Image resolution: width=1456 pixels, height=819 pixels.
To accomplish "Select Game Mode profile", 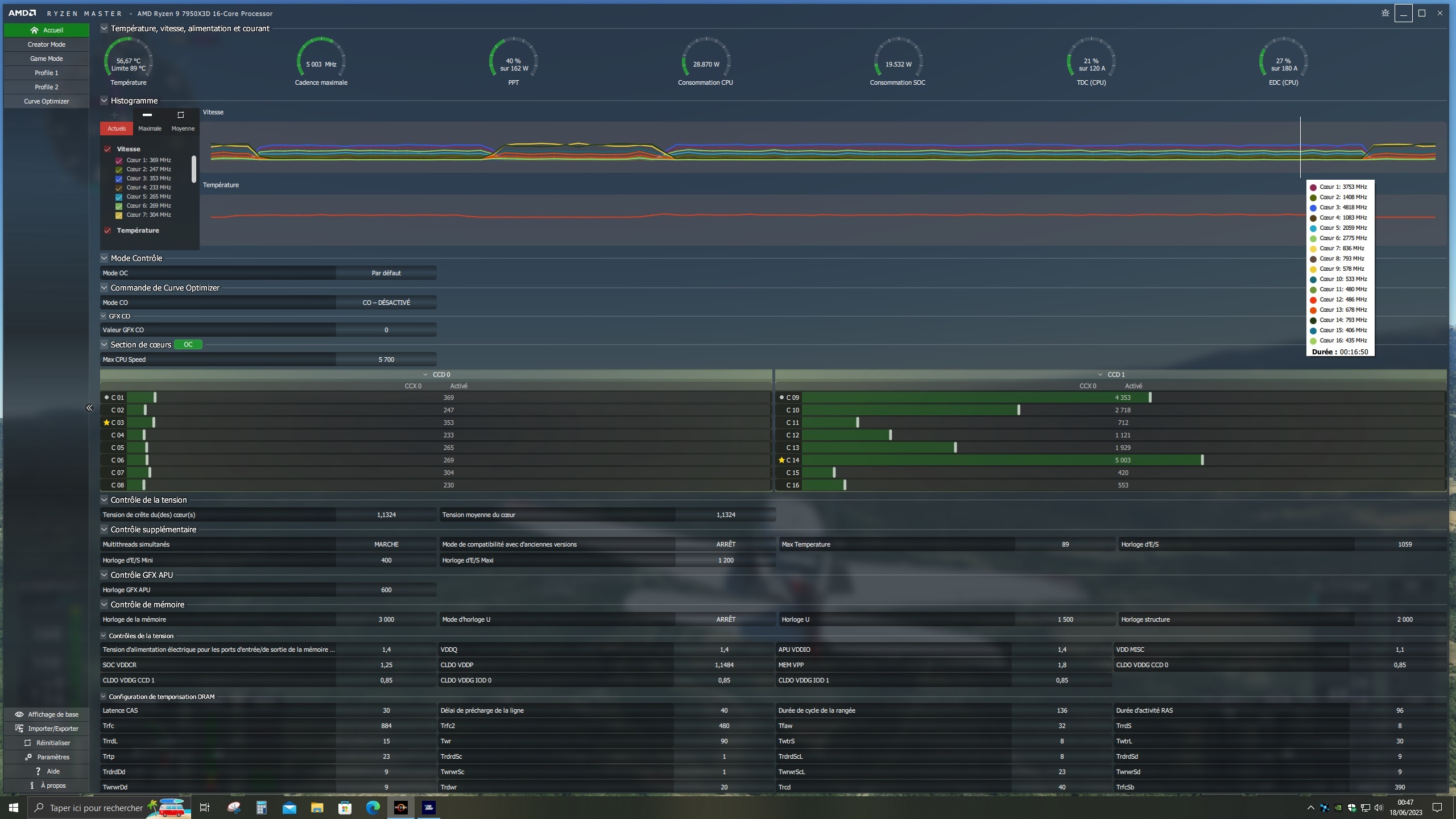I will (x=47, y=59).
